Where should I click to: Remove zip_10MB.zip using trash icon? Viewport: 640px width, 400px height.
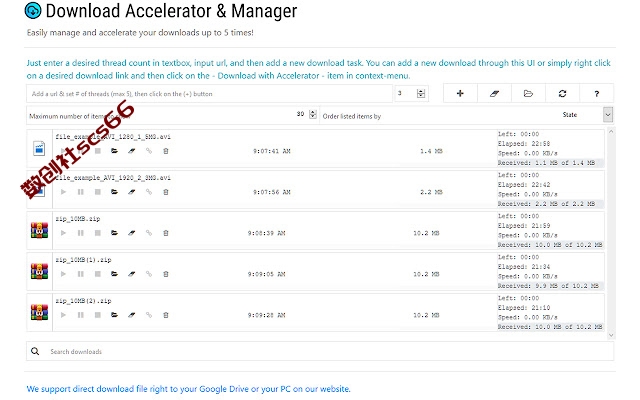[166, 233]
